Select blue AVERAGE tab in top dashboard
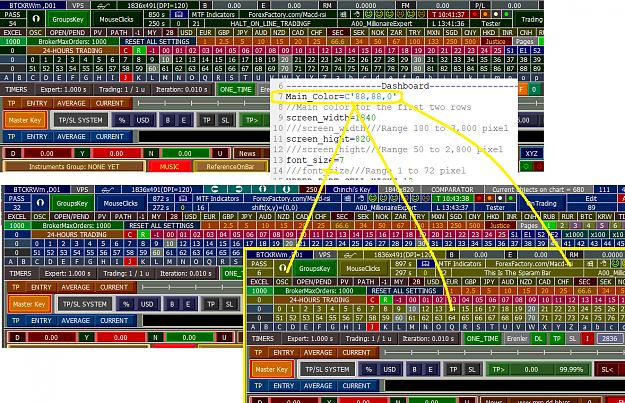 [71, 137]
